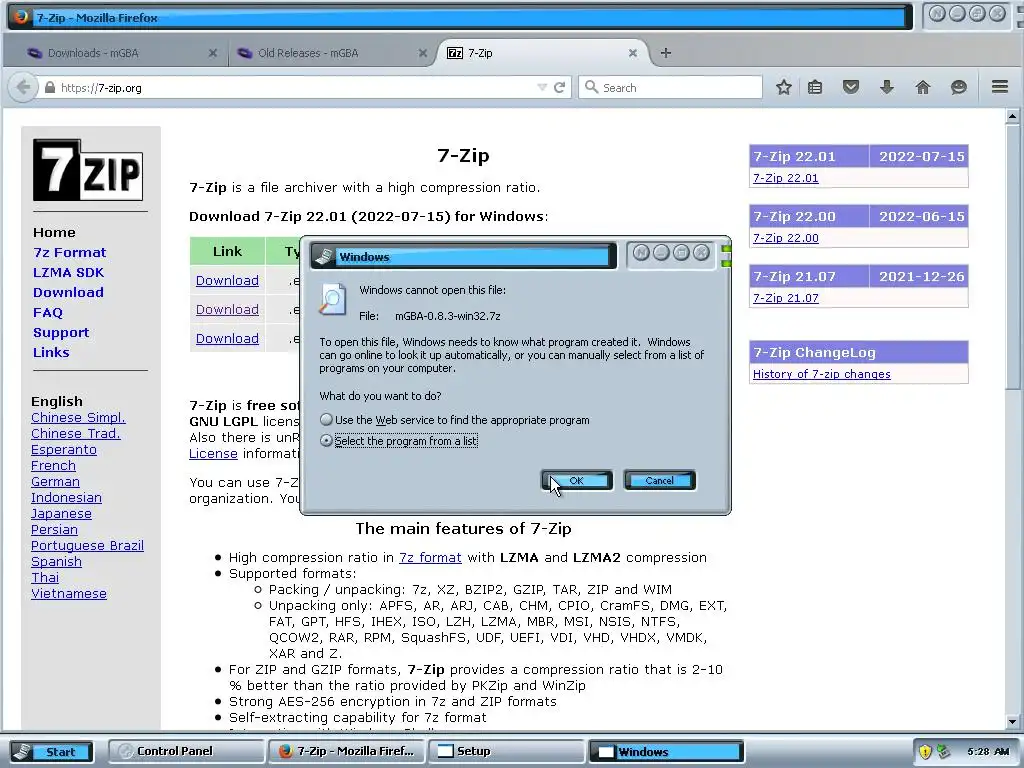Open the 7z format link in features
Screen dimensions: 1024x768
click(430, 557)
